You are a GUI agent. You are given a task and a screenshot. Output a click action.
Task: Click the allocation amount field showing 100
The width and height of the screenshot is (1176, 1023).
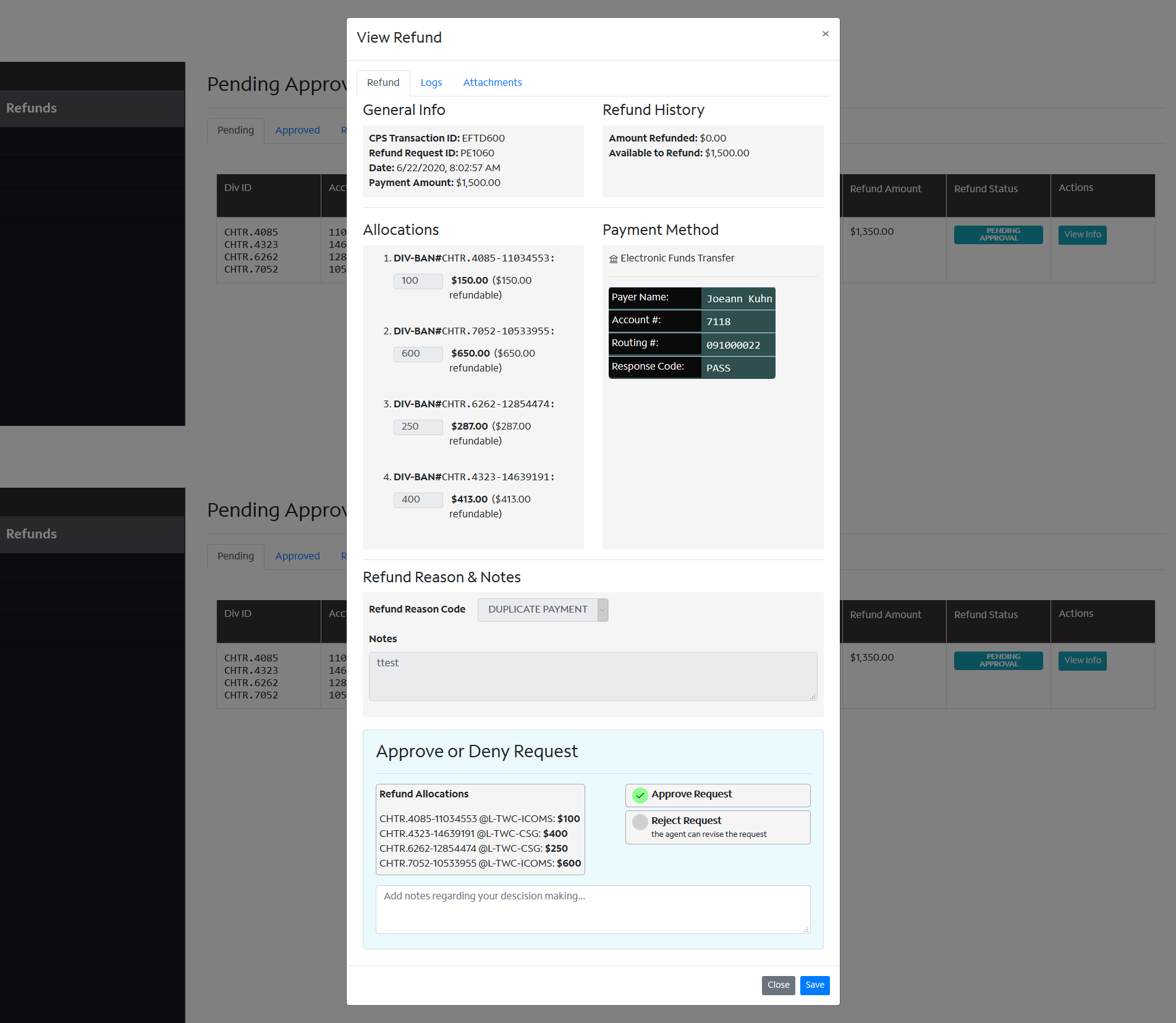(418, 281)
